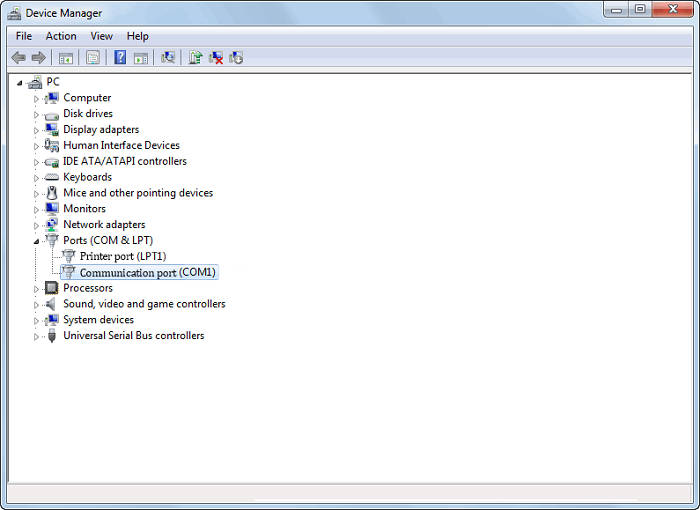Click Update driver software toolbar icon
700x510 pixels.
pos(195,58)
